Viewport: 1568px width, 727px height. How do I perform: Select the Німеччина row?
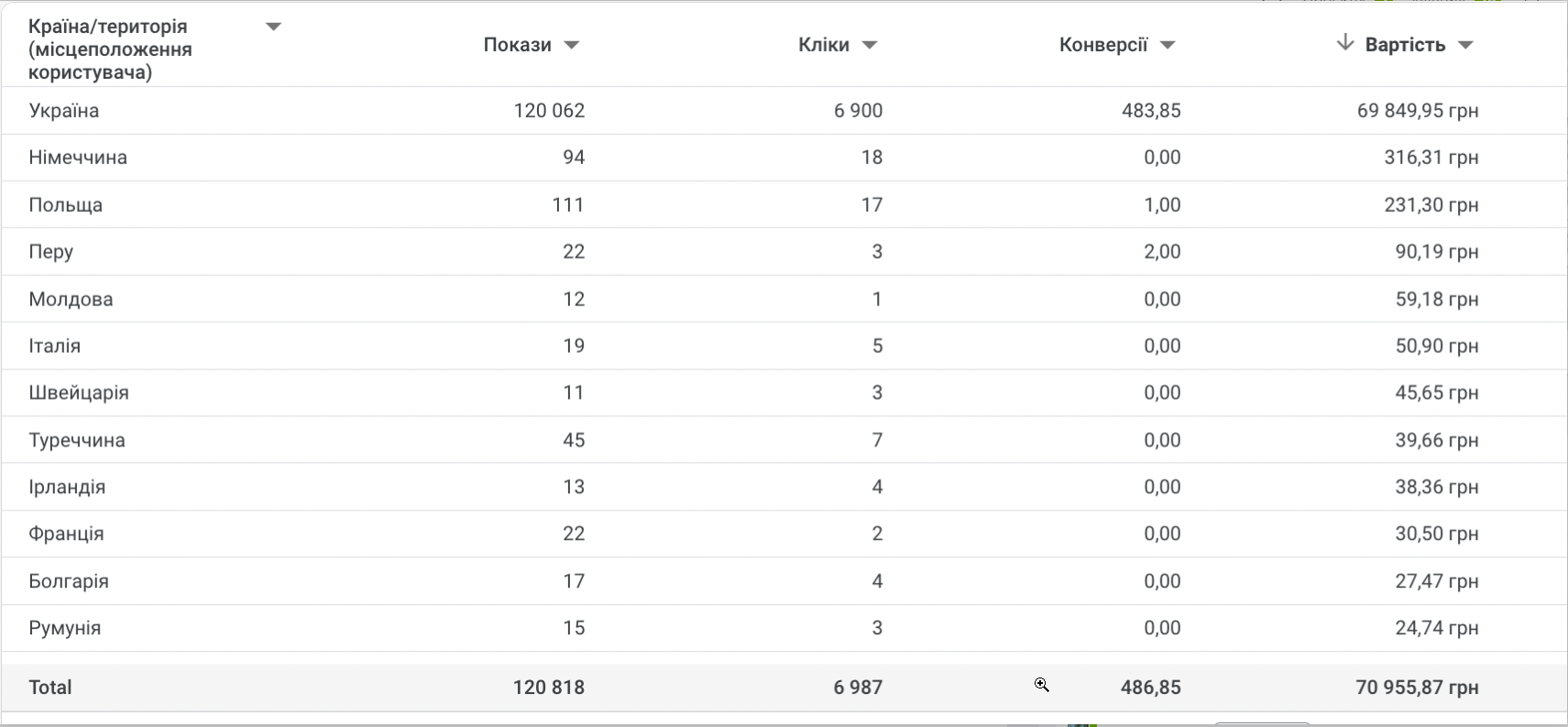[78, 158]
